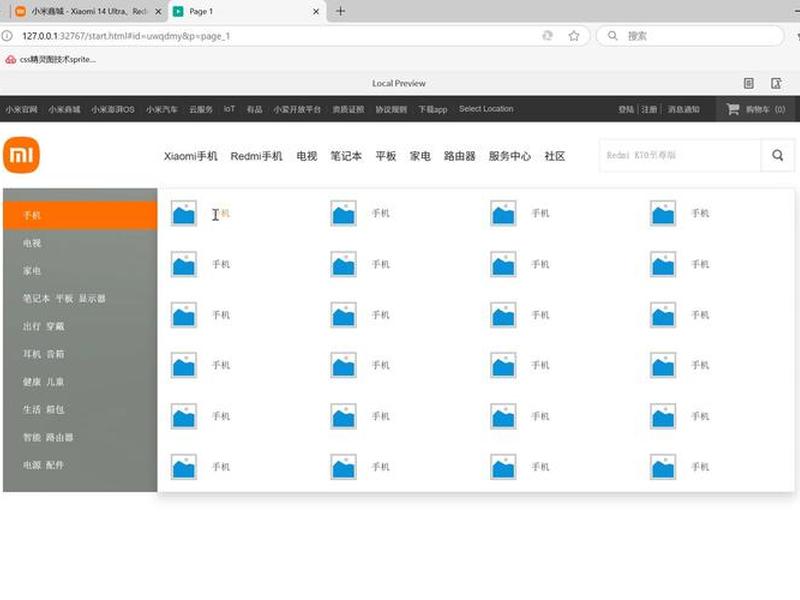Click the notes icon in Local Preview bar
This screenshot has width=800, height=600.
click(x=748, y=83)
